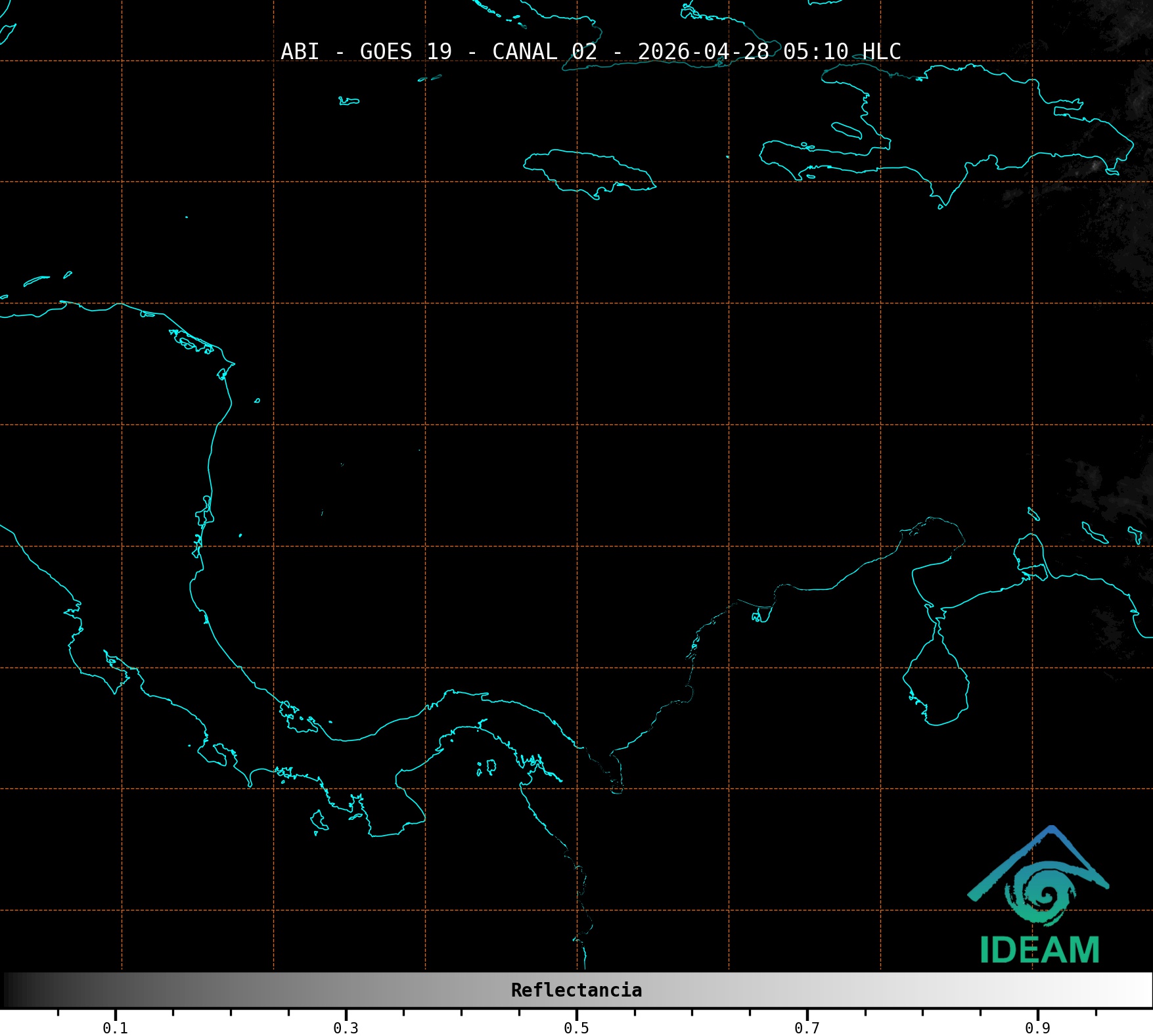Click the 0.5 tick label on the colorbar
Viewport: 1153px width, 1036px height.
(576, 1027)
